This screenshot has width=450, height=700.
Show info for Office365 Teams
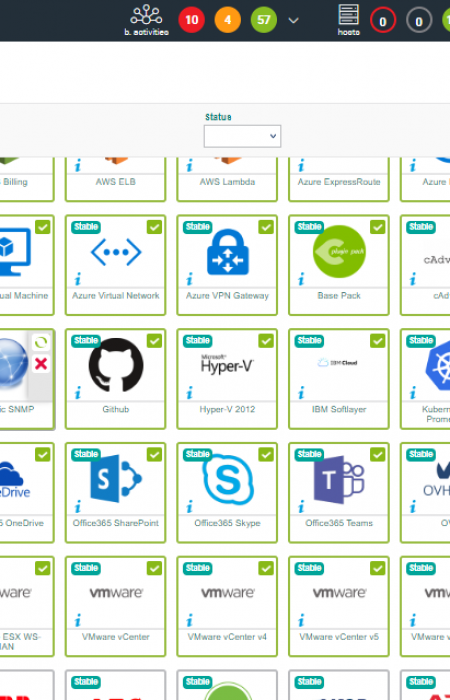point(301,507)
